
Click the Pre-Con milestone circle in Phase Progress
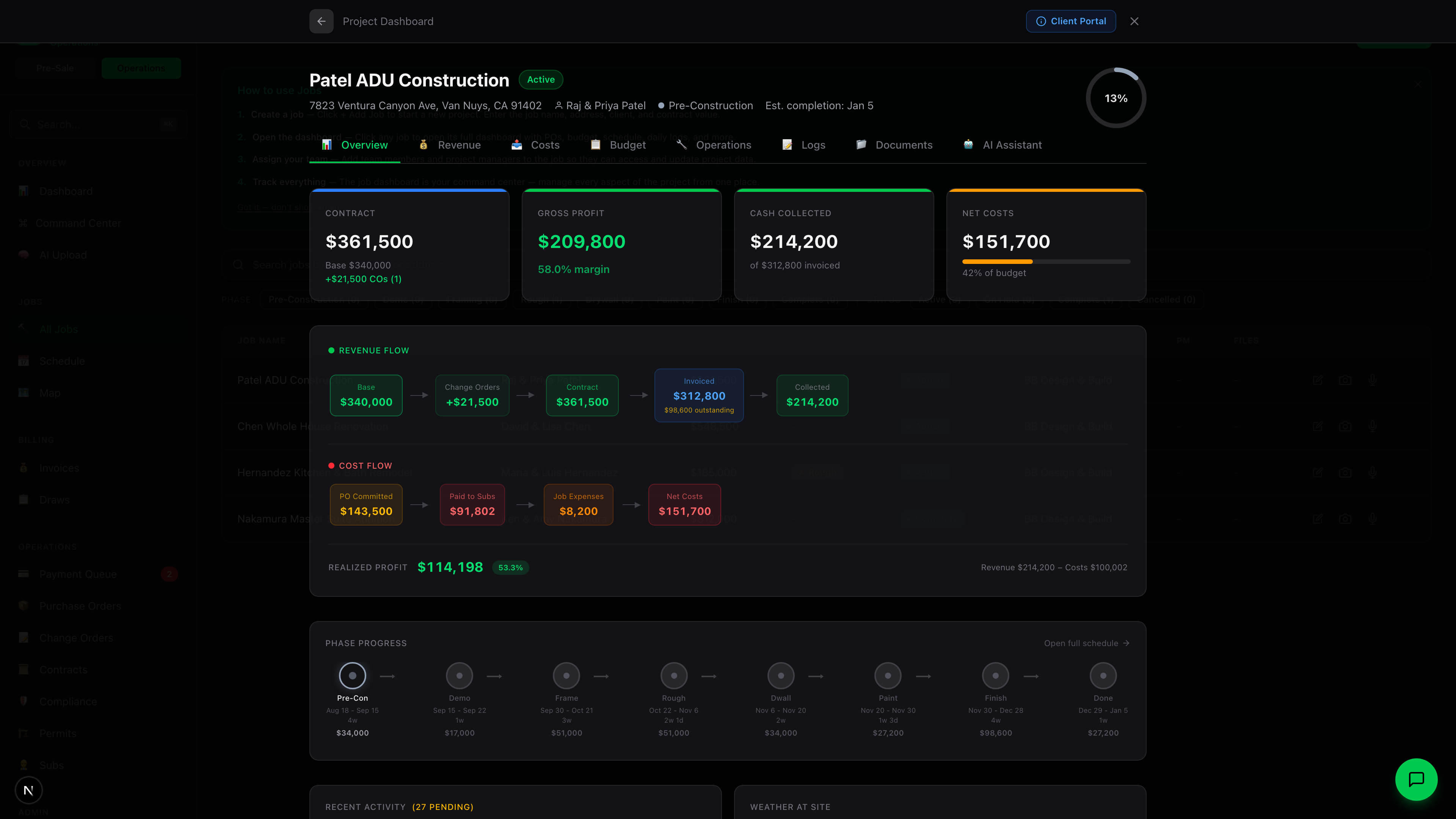pyautogui.click(x=352, y=675)
